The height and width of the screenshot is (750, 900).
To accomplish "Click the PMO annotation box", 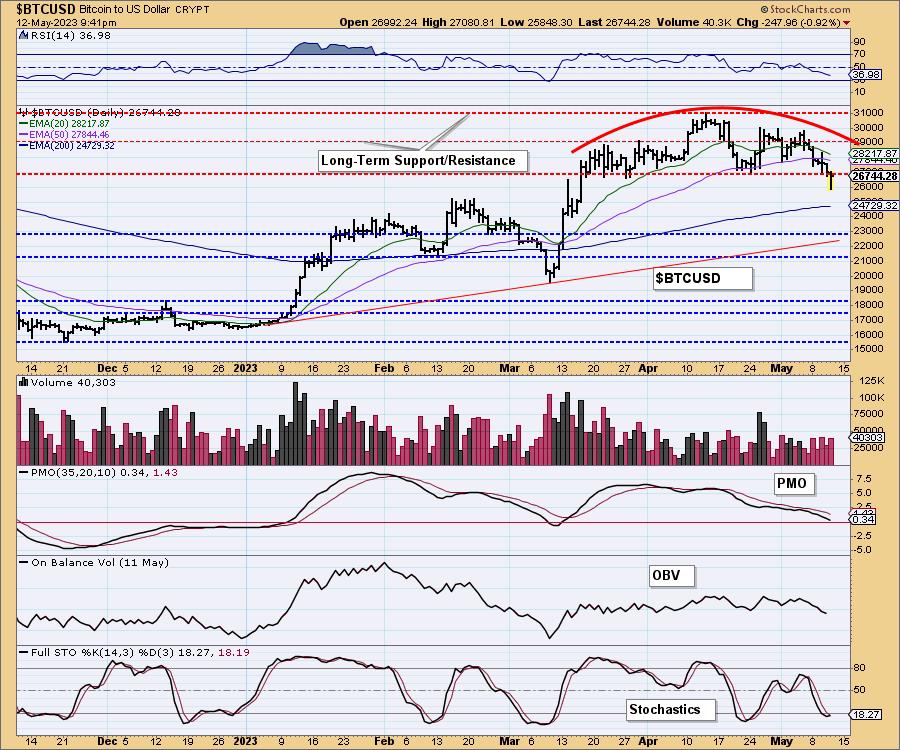I will coord(793,483).
